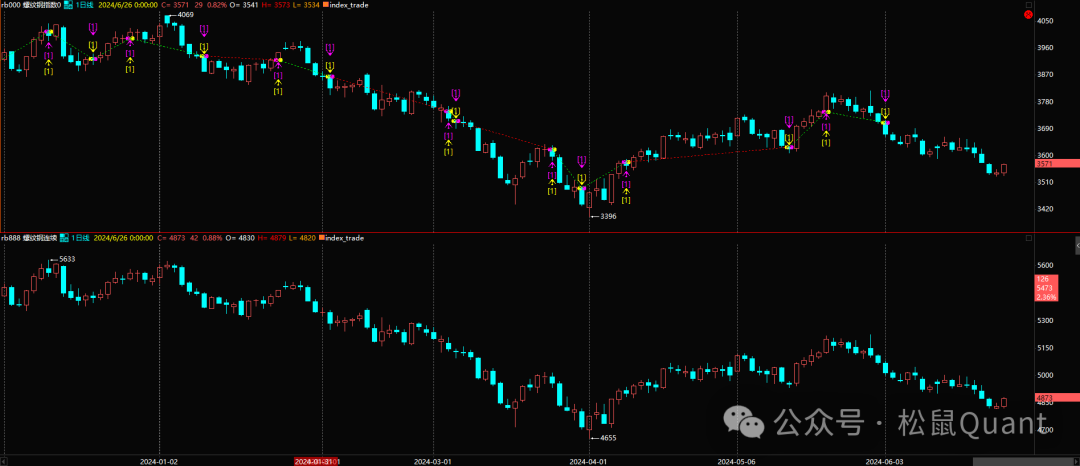
Task: Click the chart-type icon beside rb888 title
Action: coord(65,238)
